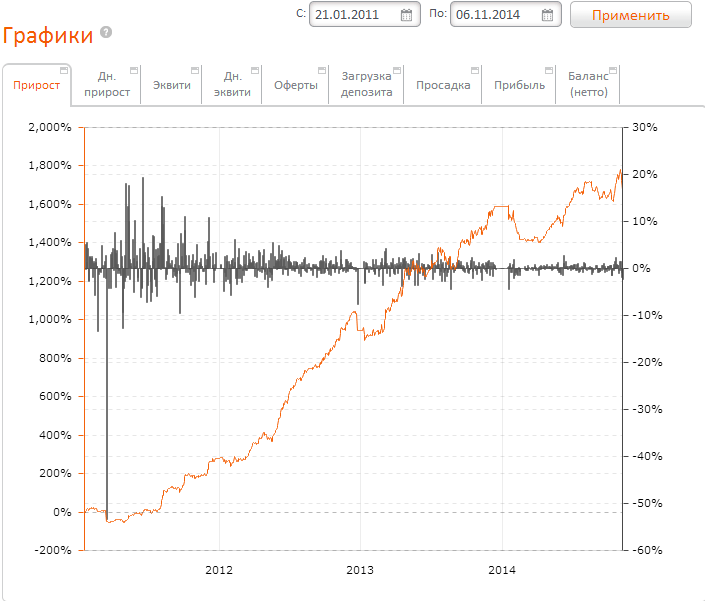Click the small window icon on Дн. прирост tab
Image resolution: width=705 pixels, height=601 pixels.
coord(134,70)
